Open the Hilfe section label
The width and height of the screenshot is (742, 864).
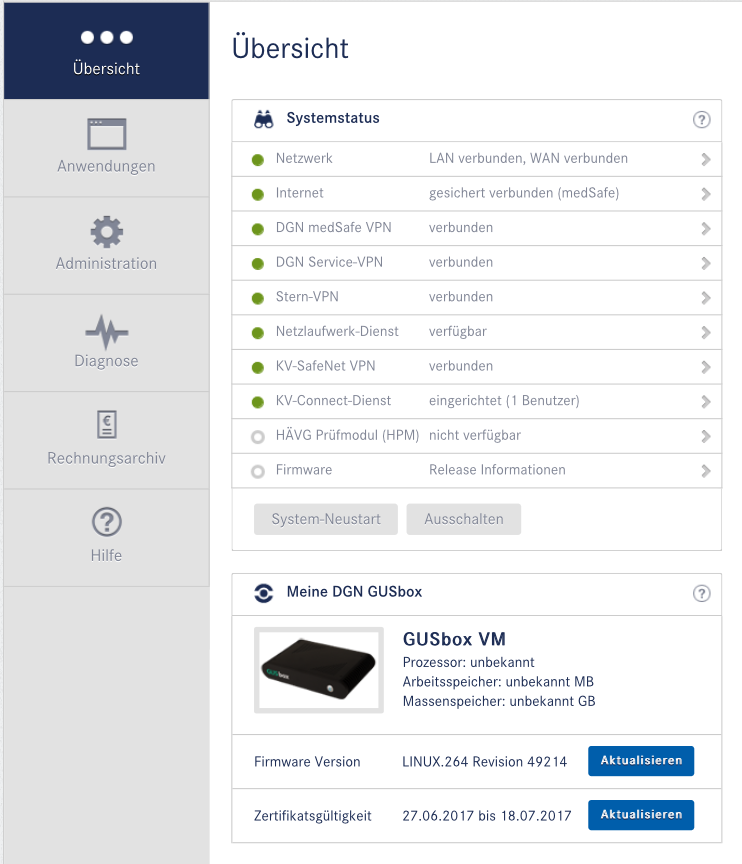(x=106, y=555)
